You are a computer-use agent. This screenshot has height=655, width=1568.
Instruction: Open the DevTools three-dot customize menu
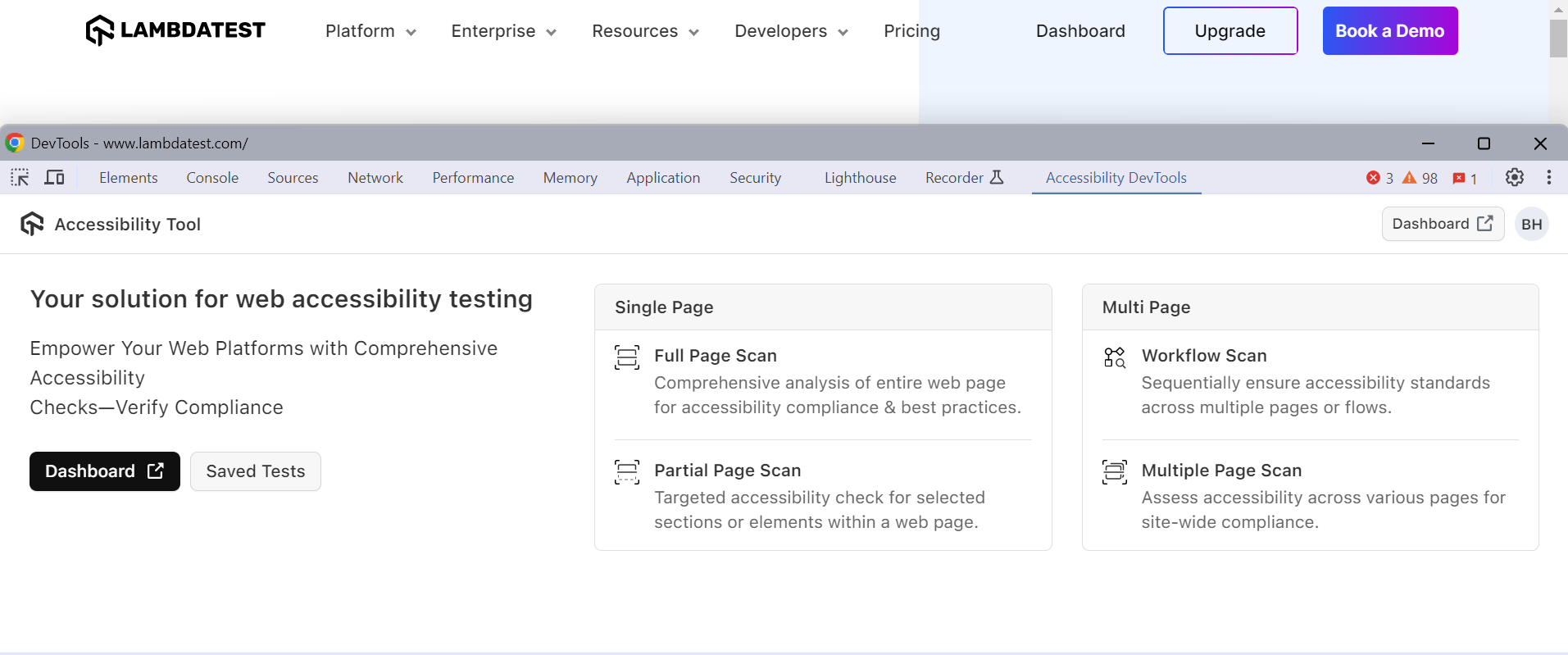point(1548,177)
